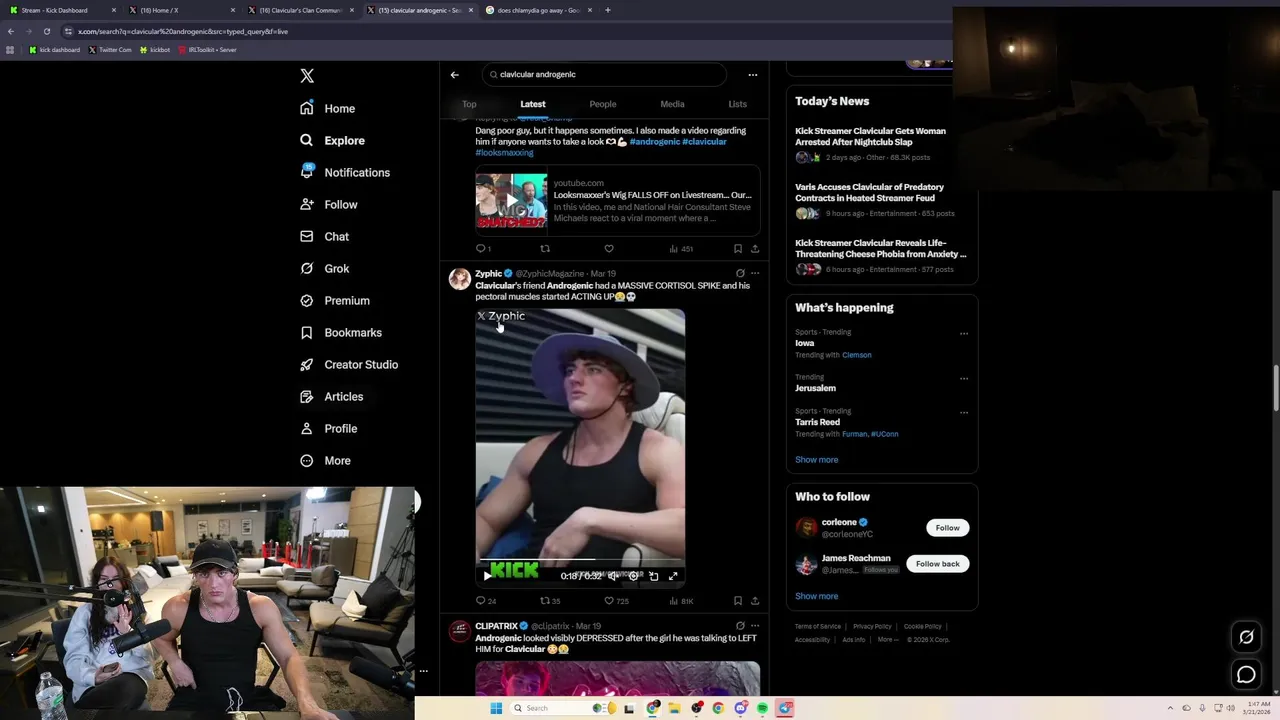Image resolution: width=1280 pixels, height=720 pixels.
Task: Open Privacy Policy footer link
Action: coord(872,627)
